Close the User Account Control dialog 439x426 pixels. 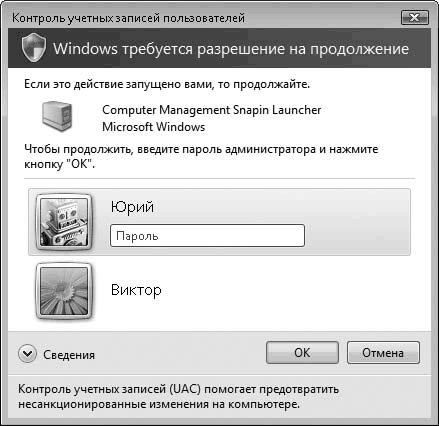click(x=414, y=17)
